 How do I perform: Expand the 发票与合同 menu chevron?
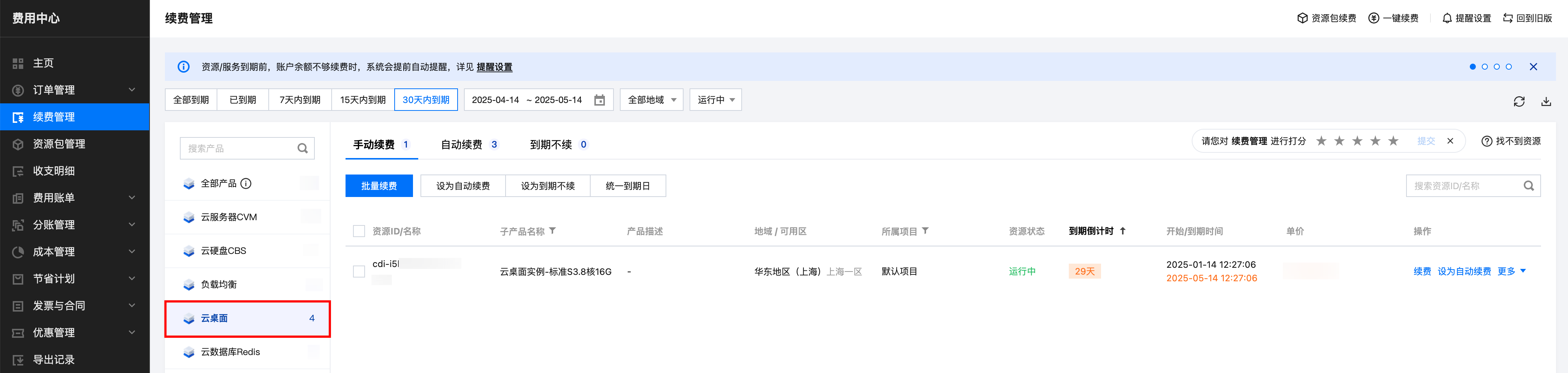(132, 306)
